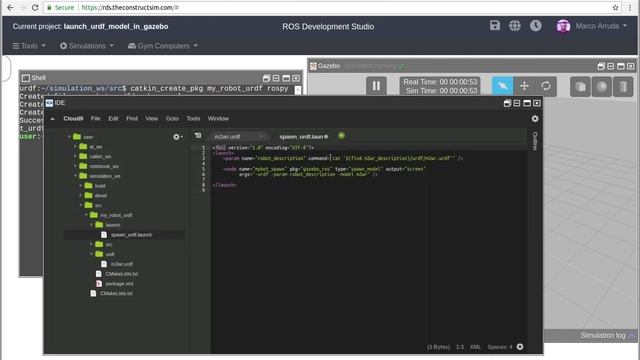Expand the notebook_ws folder arrow
Image resolution: width=640 pixels, height=360 pixels.
click(x=76, y=166)
